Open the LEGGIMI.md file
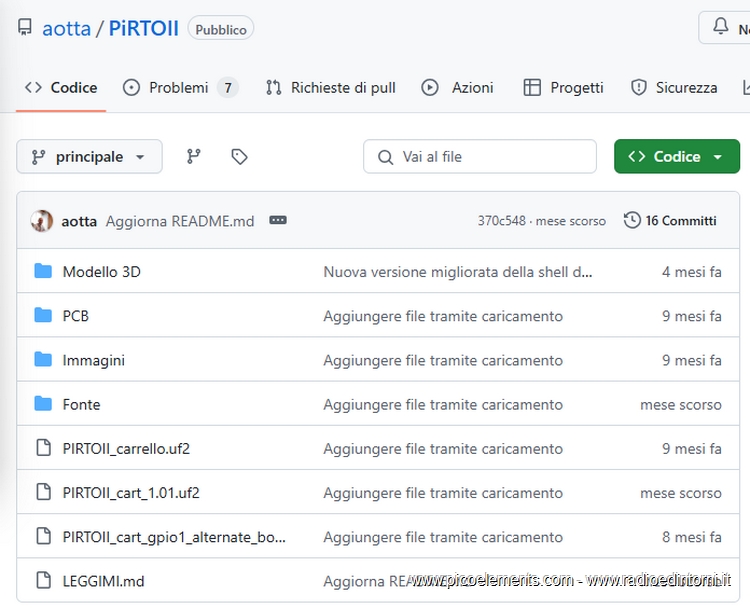Screen dimensions: 750x608 point(103,581)
